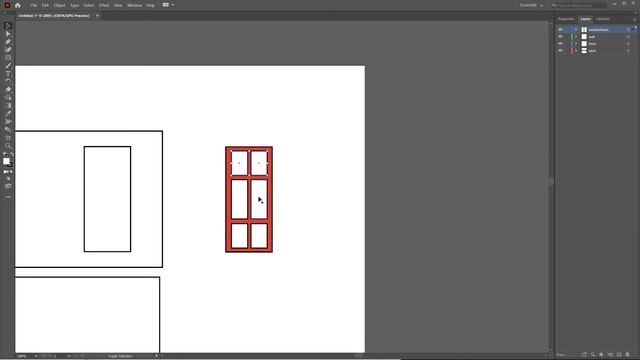Go to the Home screen icon
Viewport: 640px width, 360px height.
(x=18, y=5)
